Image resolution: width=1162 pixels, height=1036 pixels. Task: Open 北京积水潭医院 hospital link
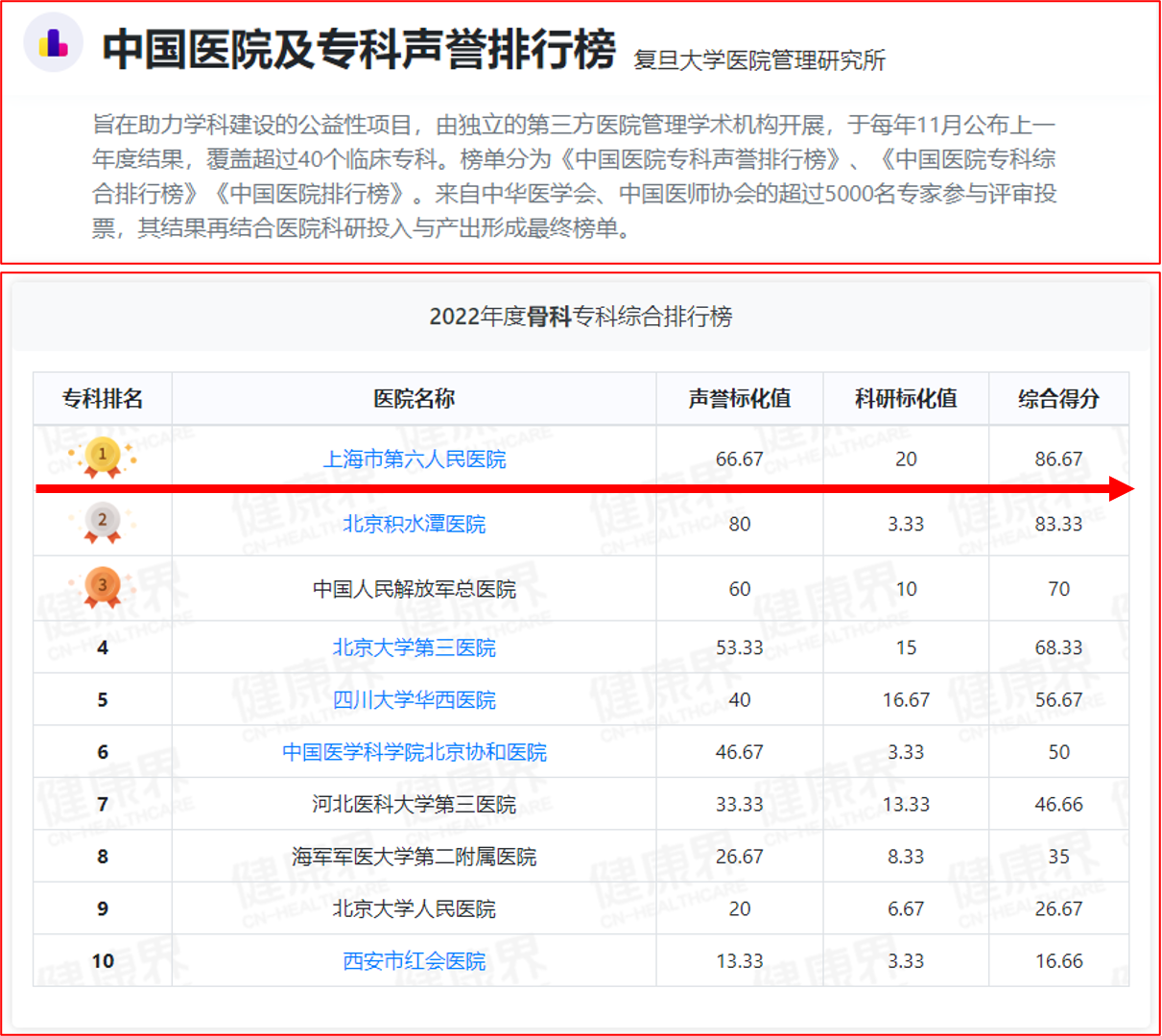[x=415, y=524]
